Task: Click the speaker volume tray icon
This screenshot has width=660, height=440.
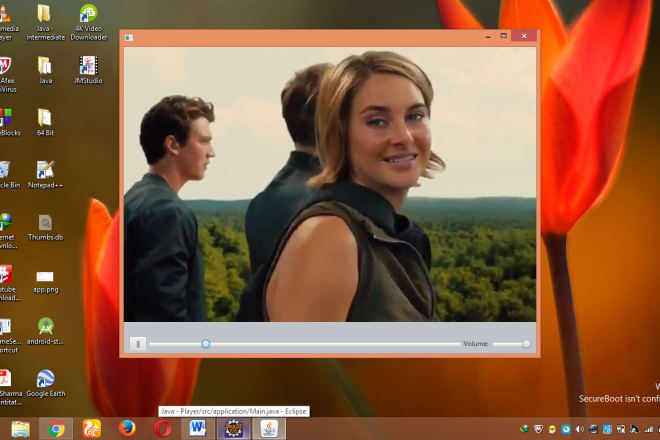Action: click(580, 429)
